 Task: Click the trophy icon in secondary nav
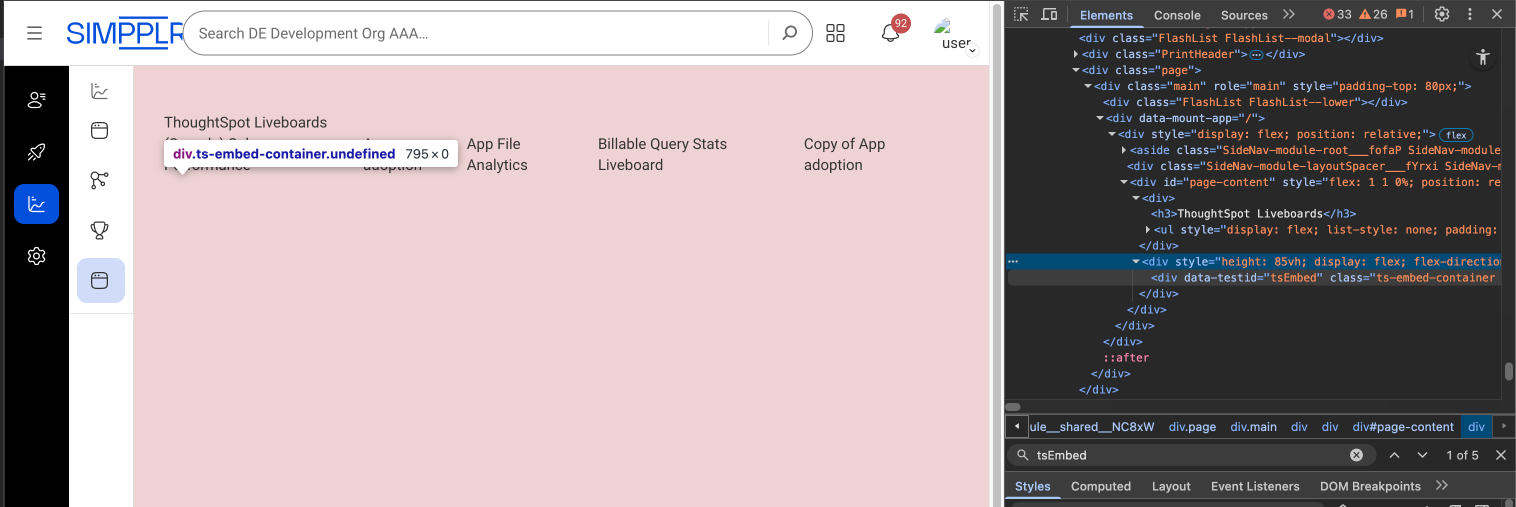pyautogui.click(x=100, y=230)
